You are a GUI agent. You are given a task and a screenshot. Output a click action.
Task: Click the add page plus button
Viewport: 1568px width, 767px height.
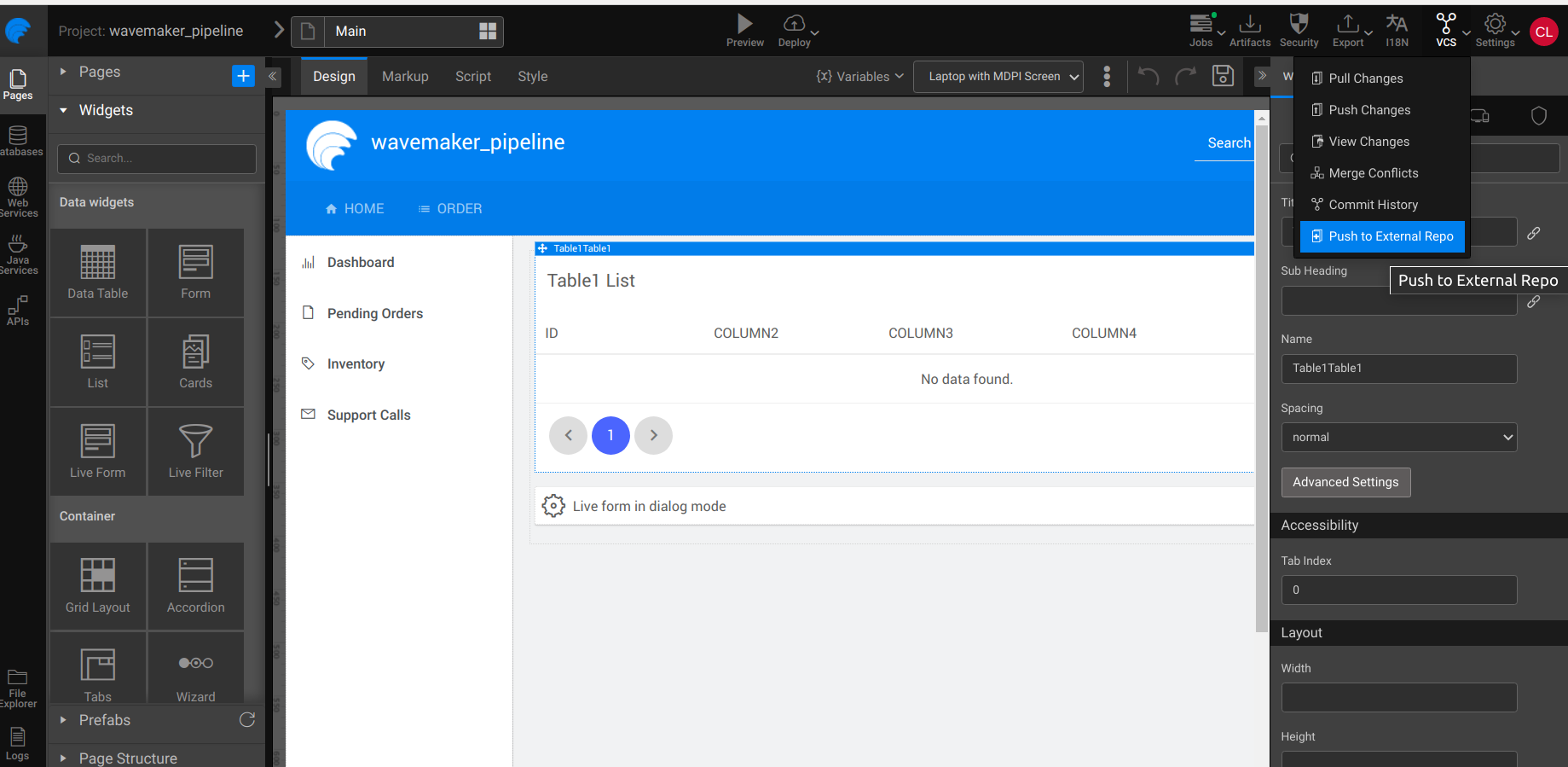243,76
